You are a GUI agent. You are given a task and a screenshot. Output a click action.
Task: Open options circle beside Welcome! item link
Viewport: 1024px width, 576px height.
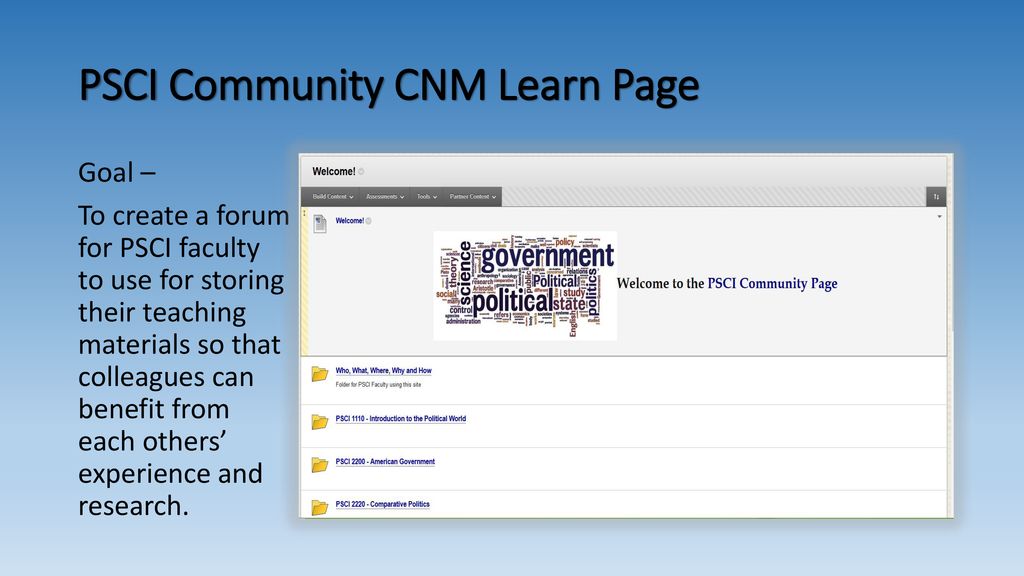pyautogui.click(x=369, y=221)
